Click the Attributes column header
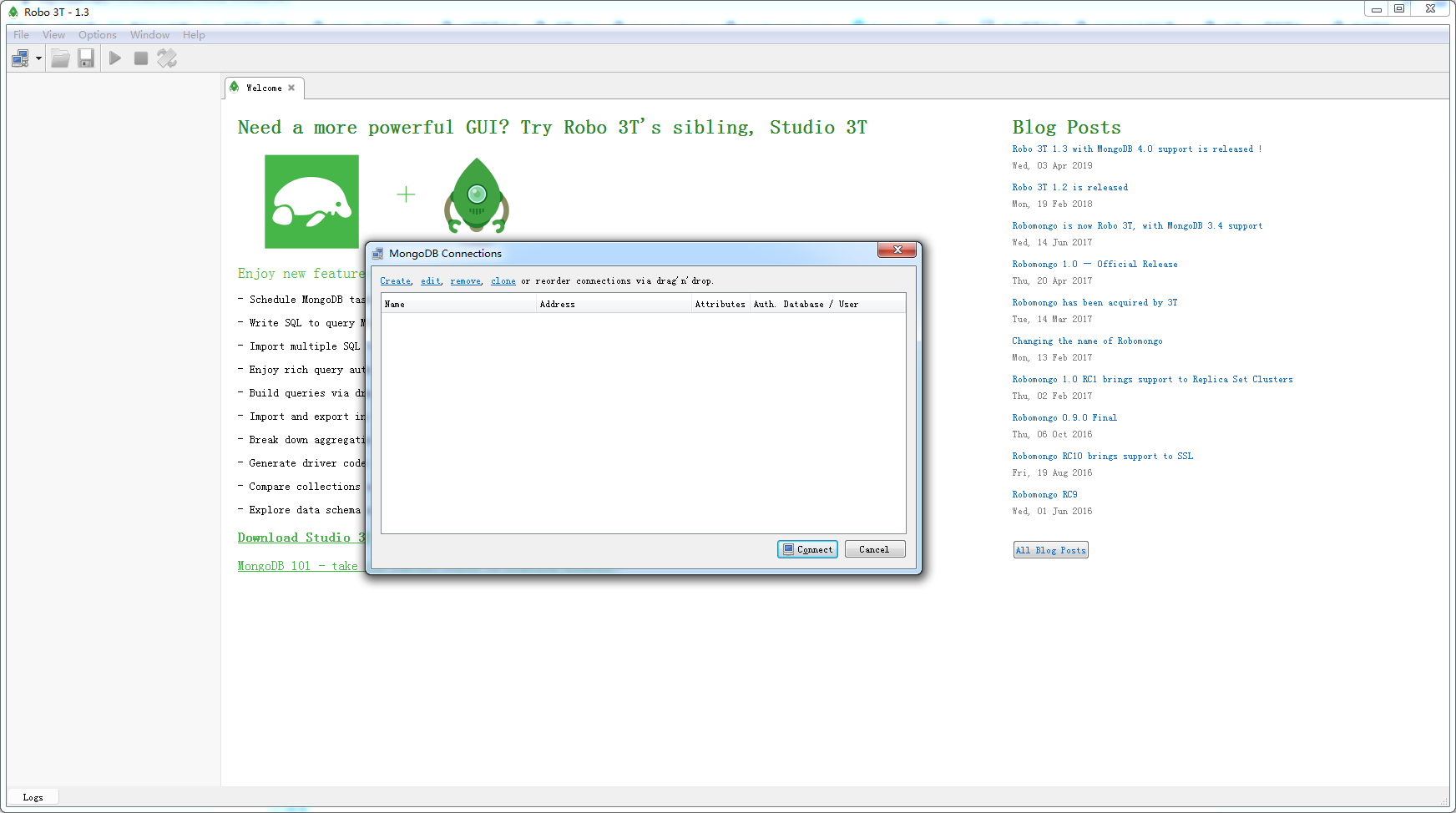Image resolution: width=1456 pixels, height=813 pixels. coord(720,304)
